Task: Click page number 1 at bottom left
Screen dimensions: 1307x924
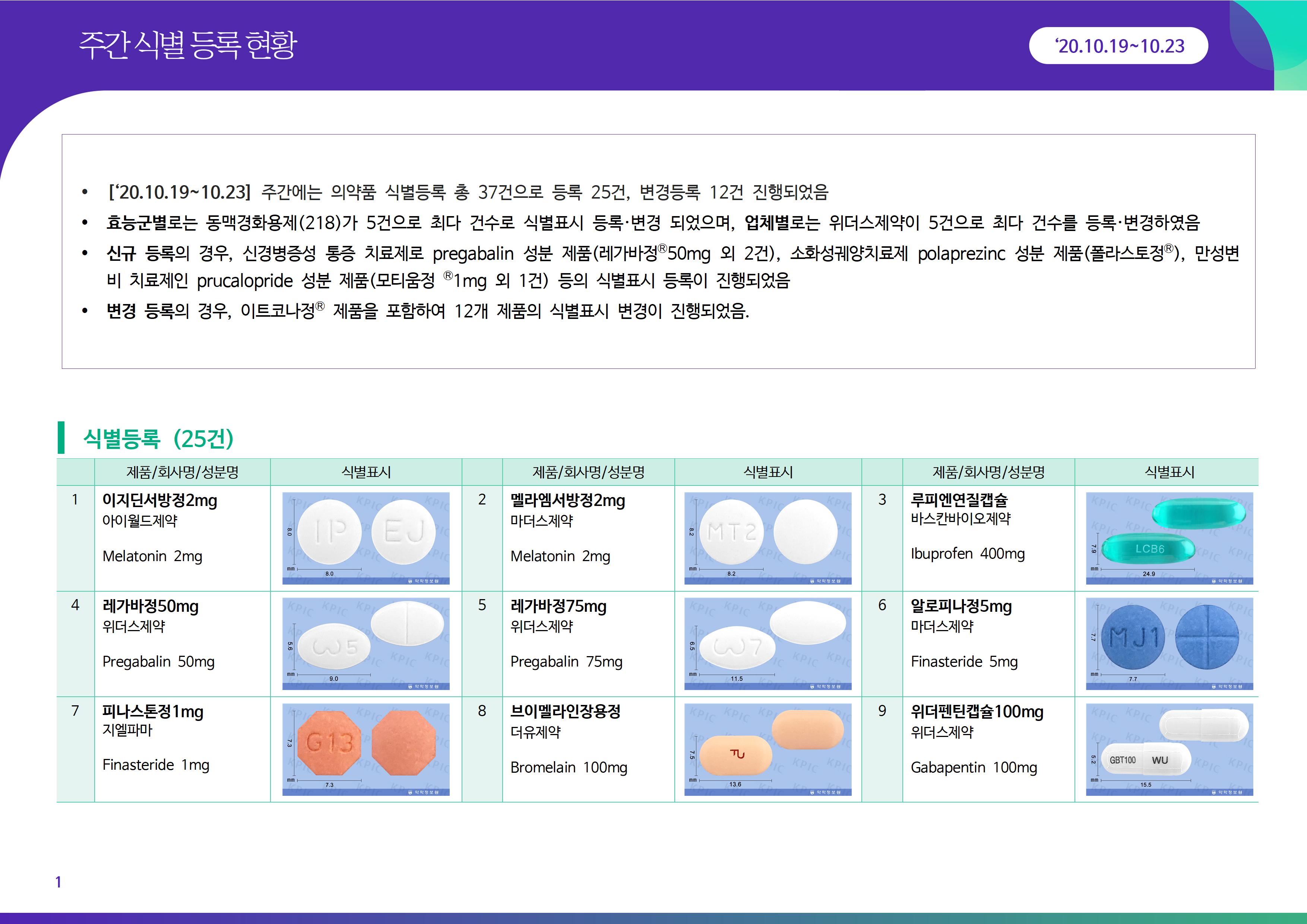Action: coord(58,882)
